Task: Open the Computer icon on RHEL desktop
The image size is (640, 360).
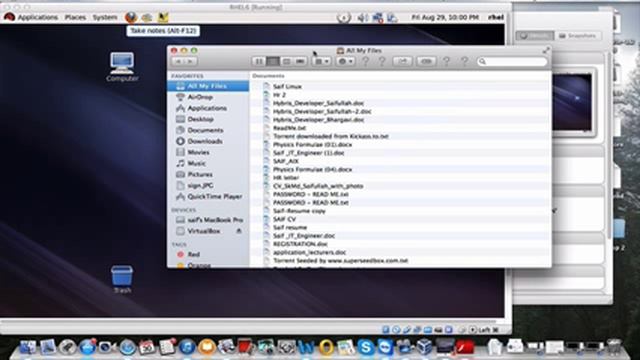Action: [122, 67]
